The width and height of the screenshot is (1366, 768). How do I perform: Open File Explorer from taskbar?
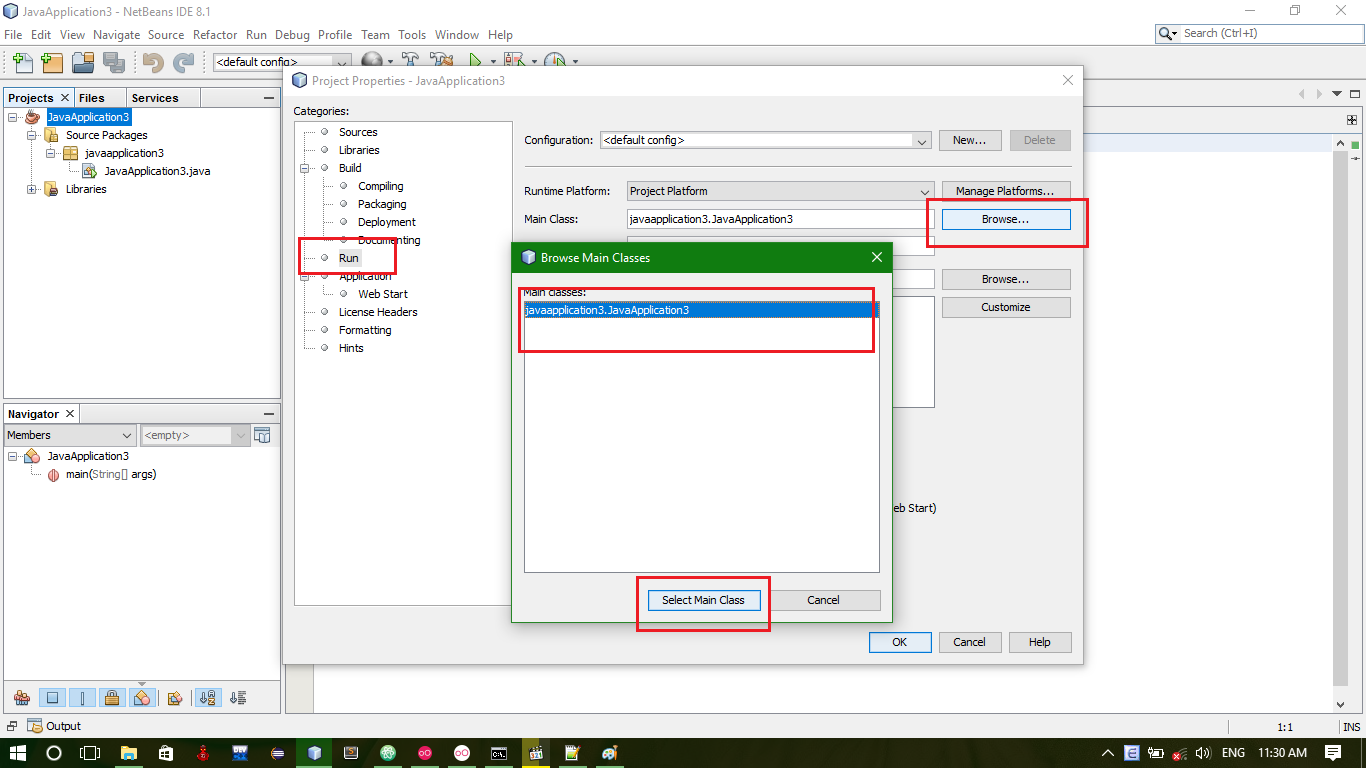pos(128,753)
